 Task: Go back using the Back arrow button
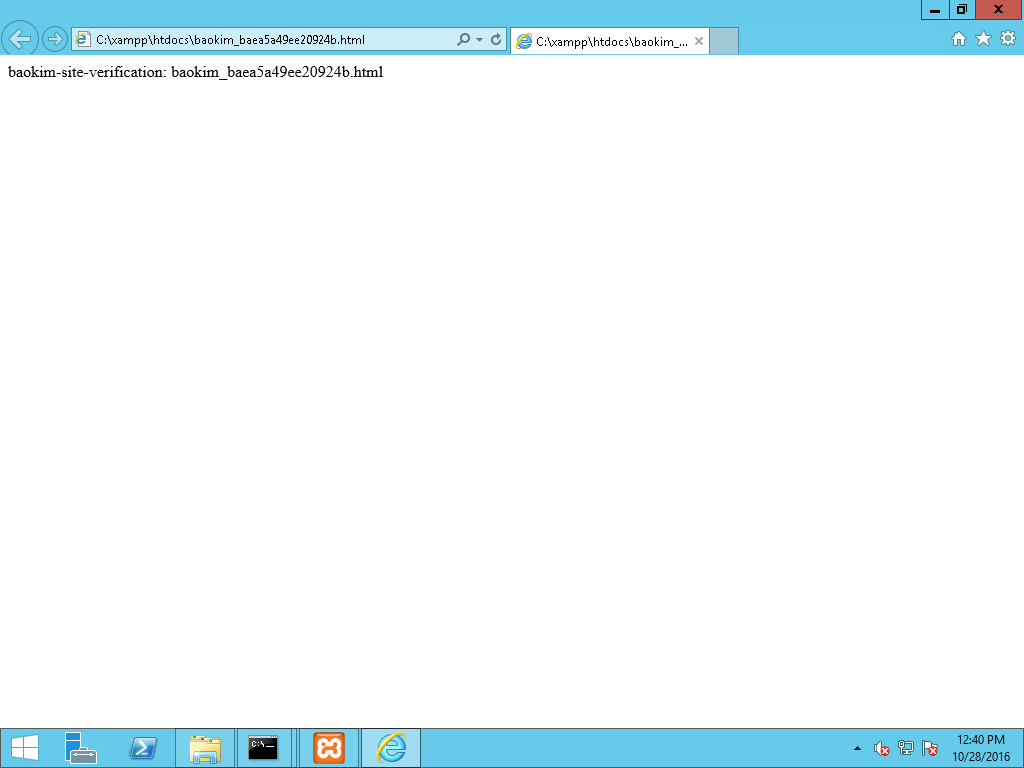click(20, 39)
